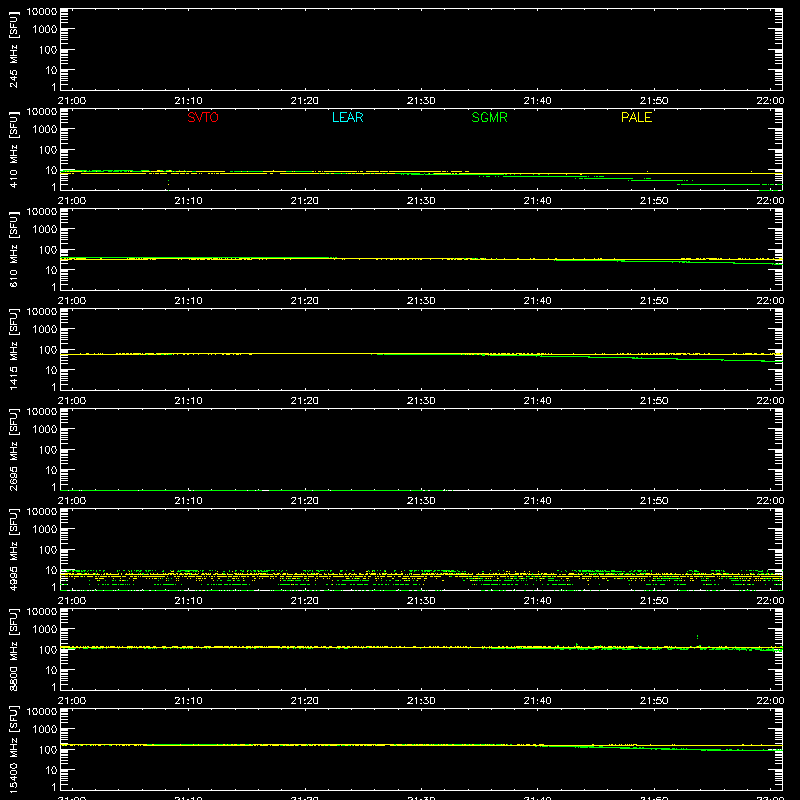Click 21:30 time label under 8800 MHz plot
The width and height of the screenshot is (800, 800).
point(421,701)
